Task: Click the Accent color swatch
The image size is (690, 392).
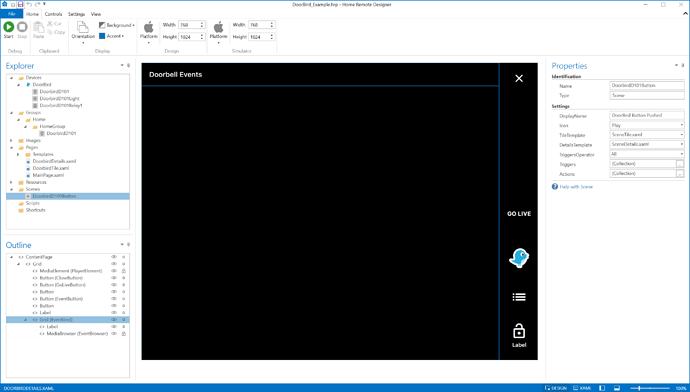Action: coord(102,36)
